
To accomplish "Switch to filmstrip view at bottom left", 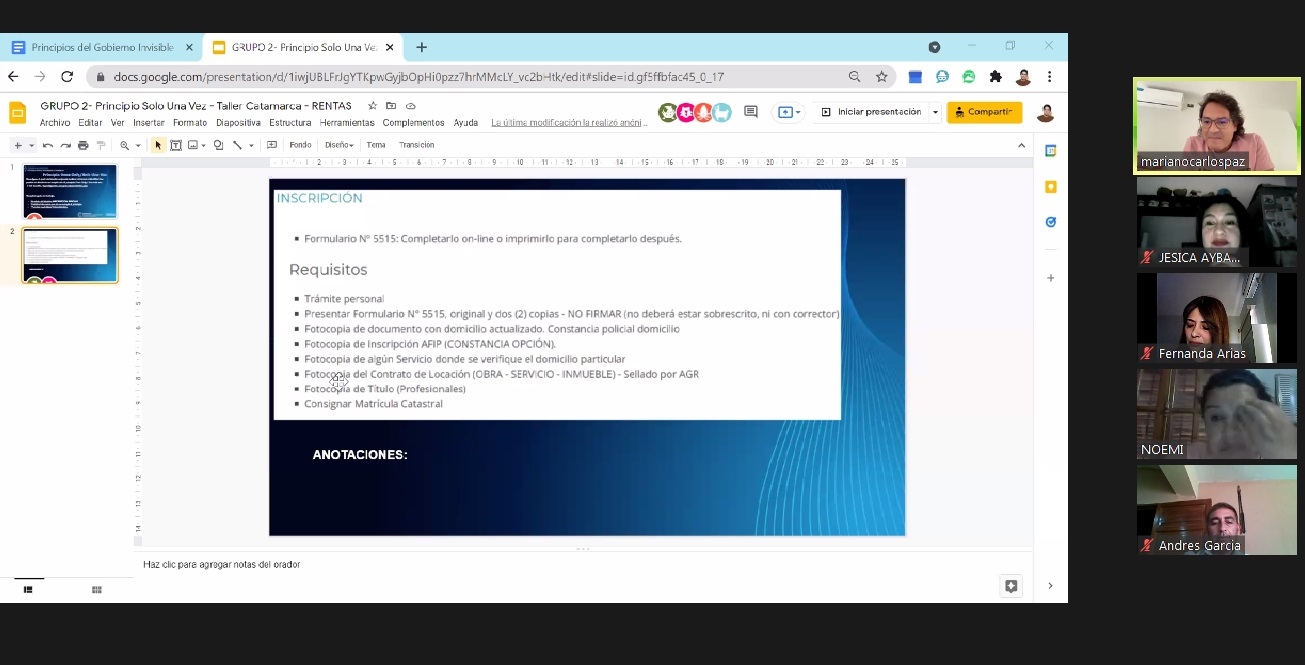I will [28, 590].
